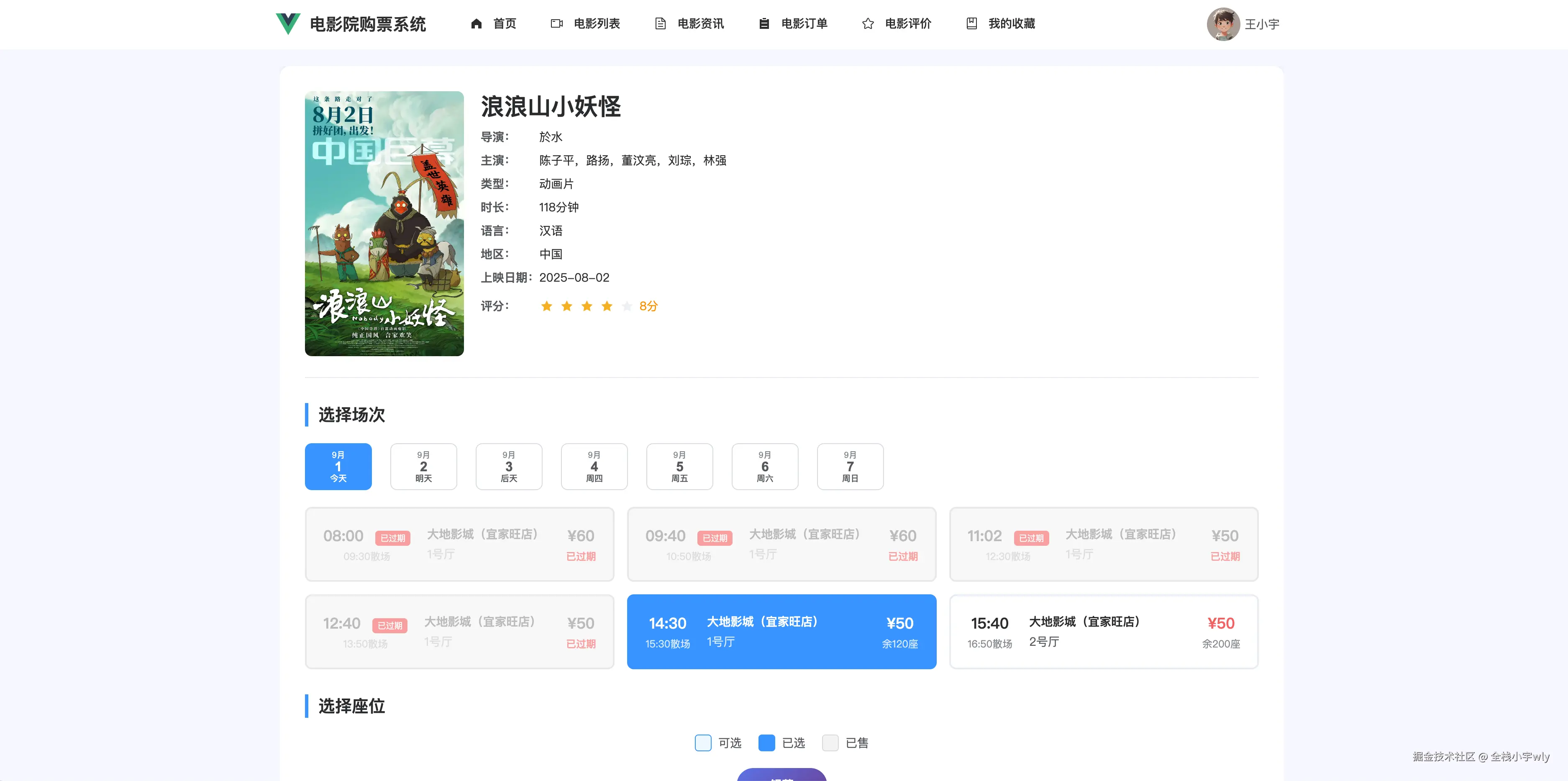Open 电影评价 from the navigation menu
The image size is (1568, 781).
pos(909,24)
